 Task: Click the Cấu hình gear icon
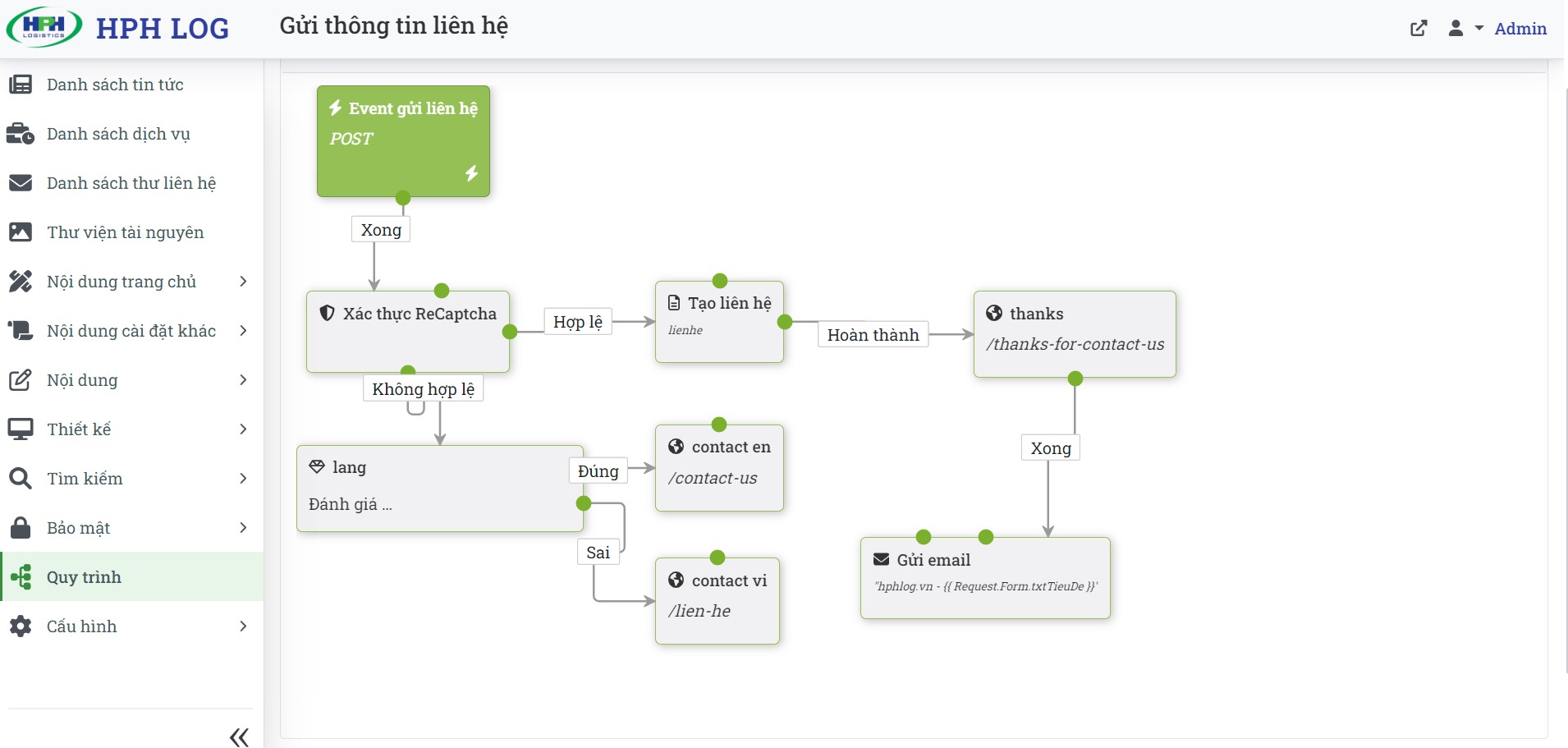(21, 626)
